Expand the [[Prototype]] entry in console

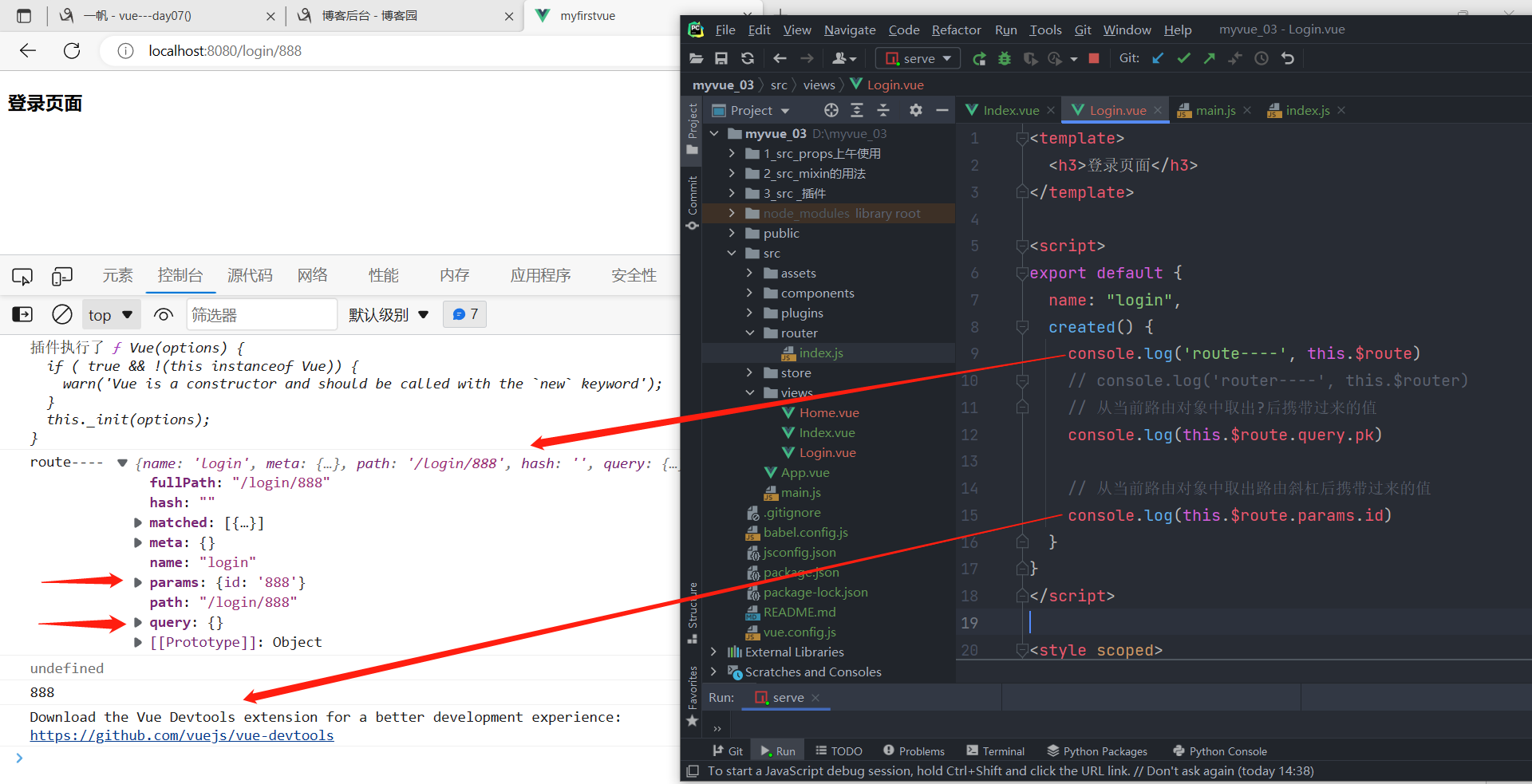[x=138, y=642]
